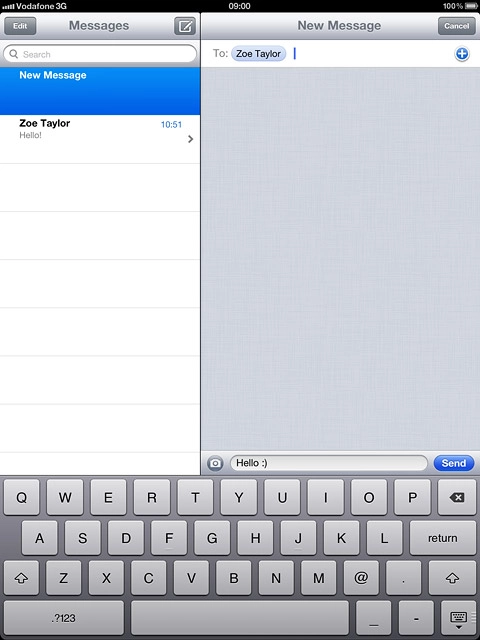Screen dimensions: 480x640
Task: Place cursor in Hello :) text field
Action: pyautogui.click(x=329, y=463)
